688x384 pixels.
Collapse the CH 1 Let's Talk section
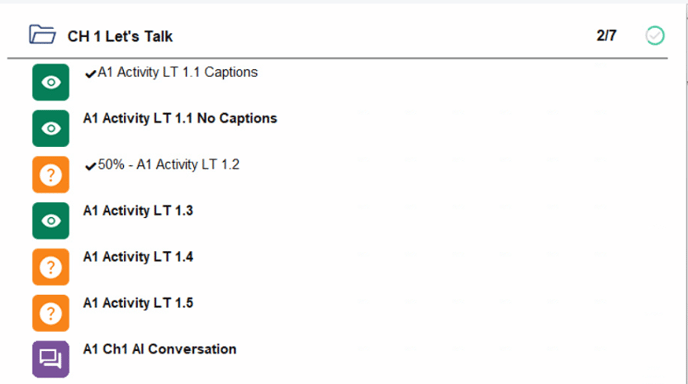(120, 36)
